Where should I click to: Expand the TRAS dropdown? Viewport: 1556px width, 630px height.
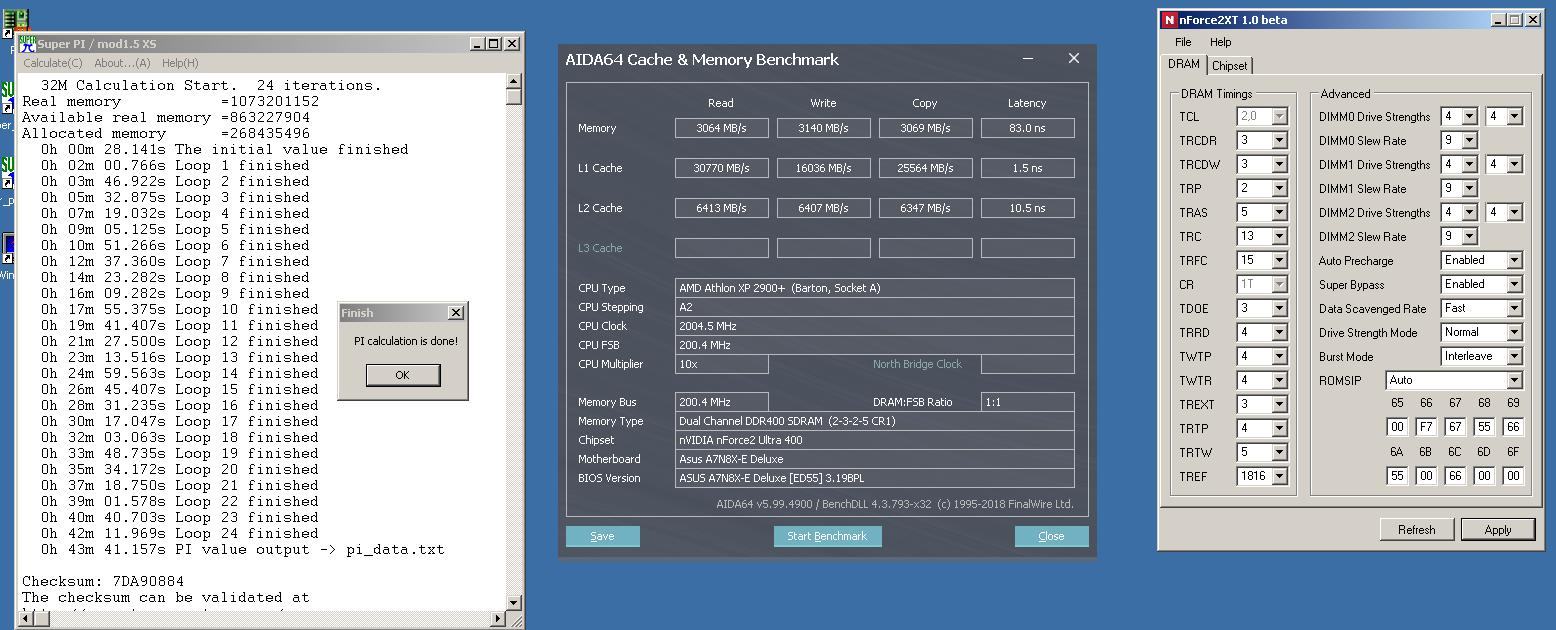1279,213
